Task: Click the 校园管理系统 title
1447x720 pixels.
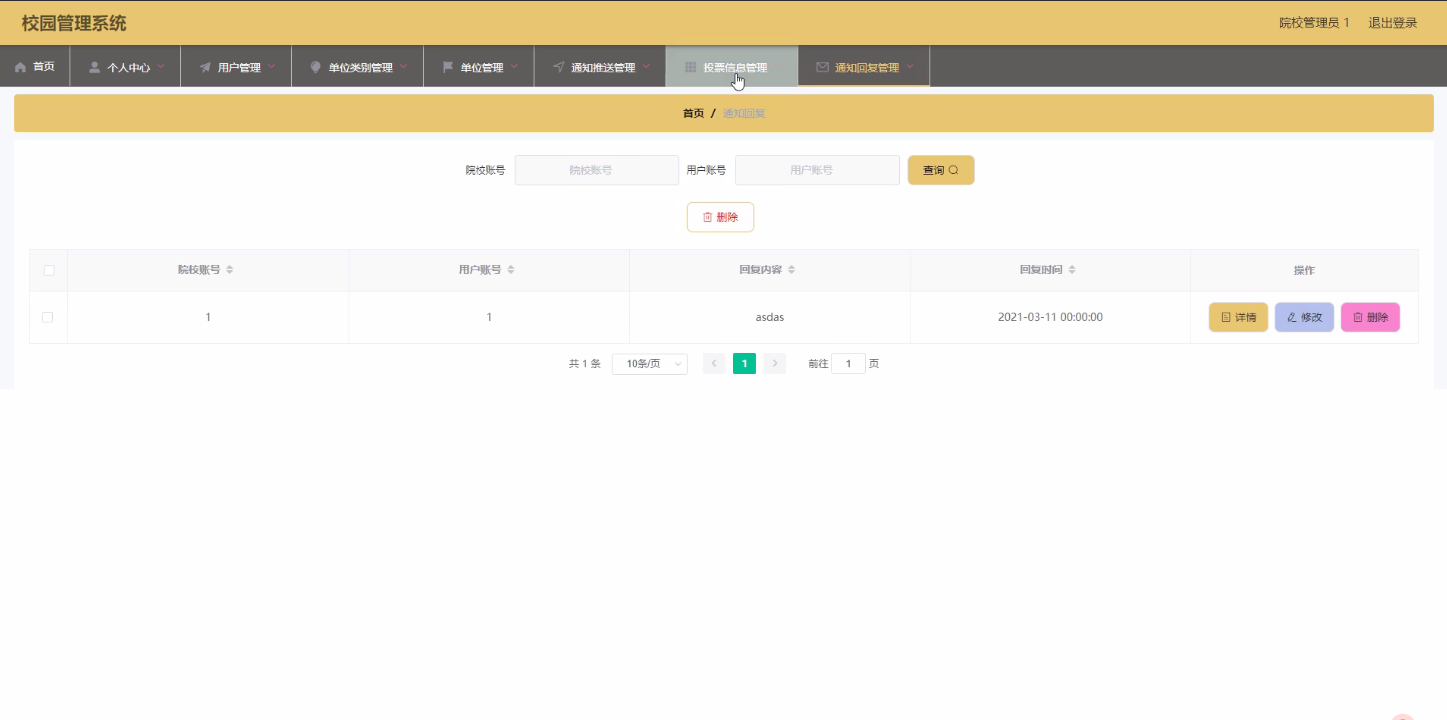Action: (x=74, y=23)
